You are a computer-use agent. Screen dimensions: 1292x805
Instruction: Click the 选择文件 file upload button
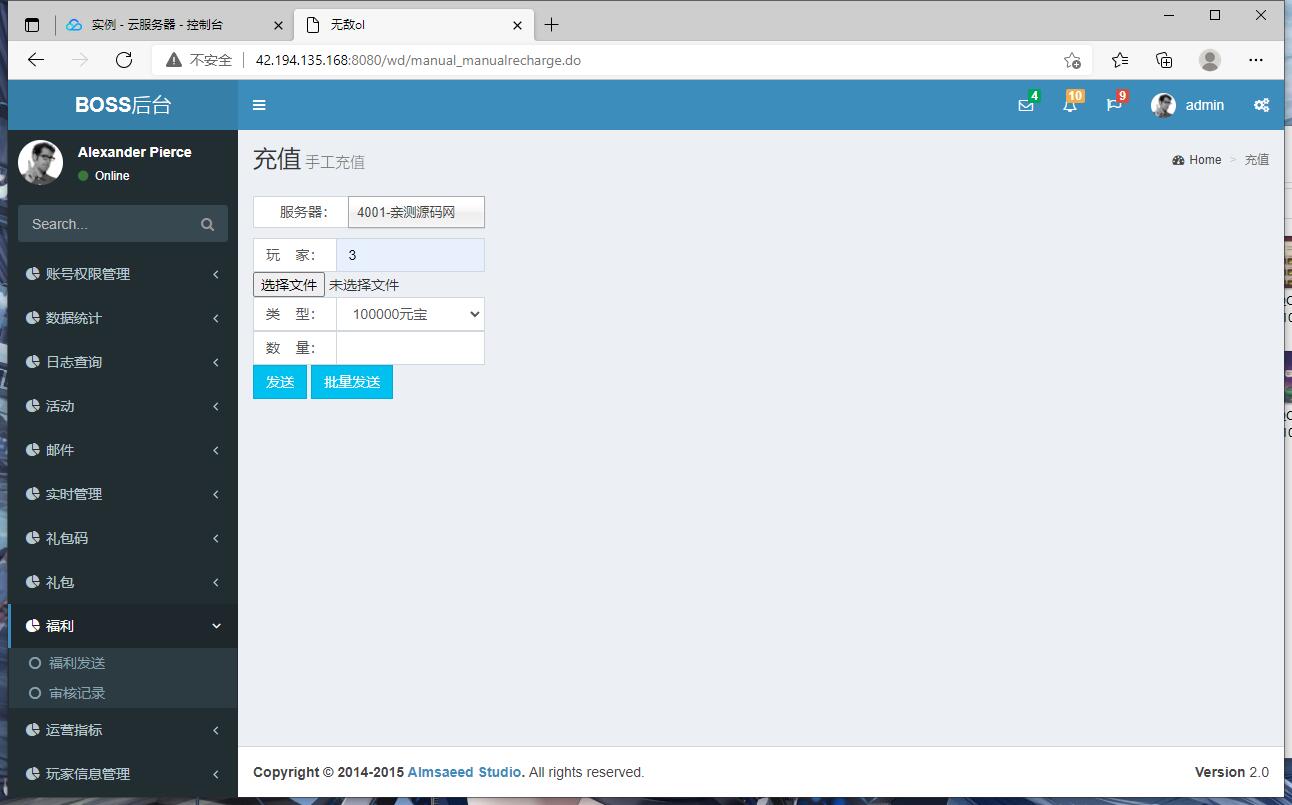tap(288, 284)
